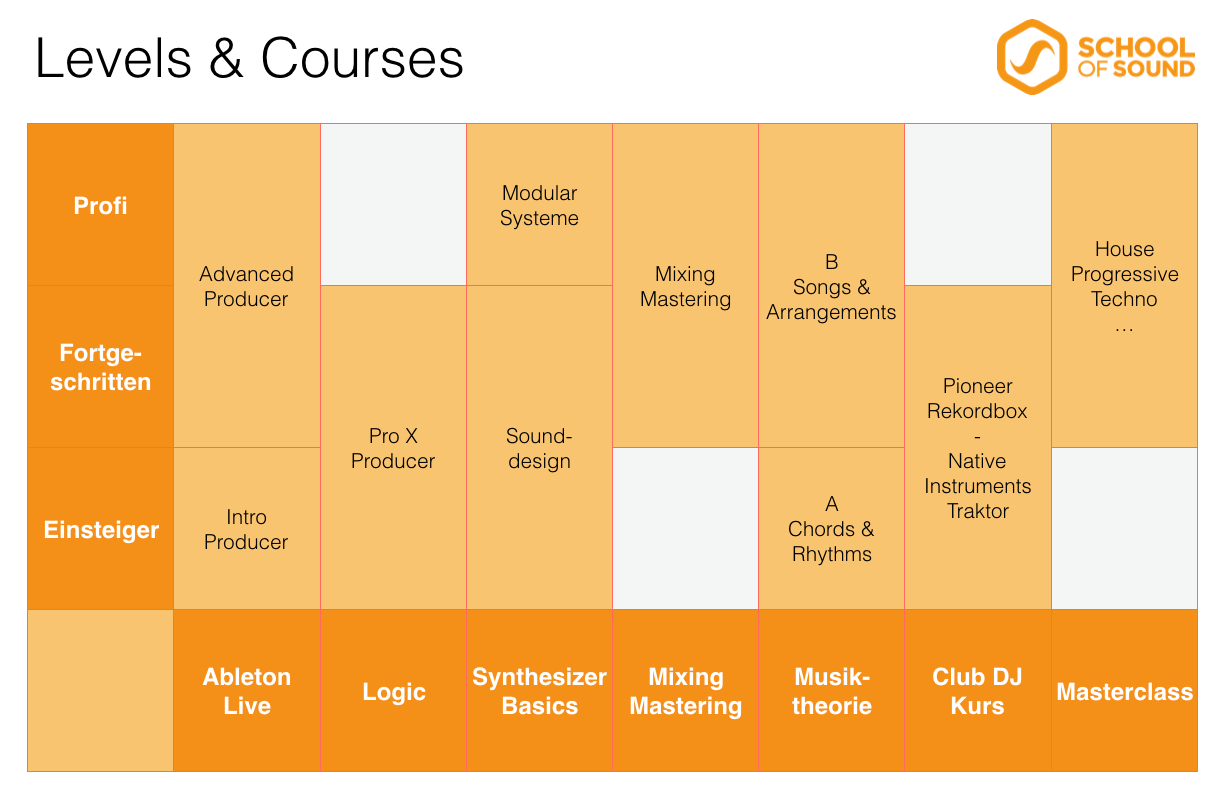Screen dimensions: 1229x801
Task: Select the Ableton Live course column
Action: click(247, 691)
